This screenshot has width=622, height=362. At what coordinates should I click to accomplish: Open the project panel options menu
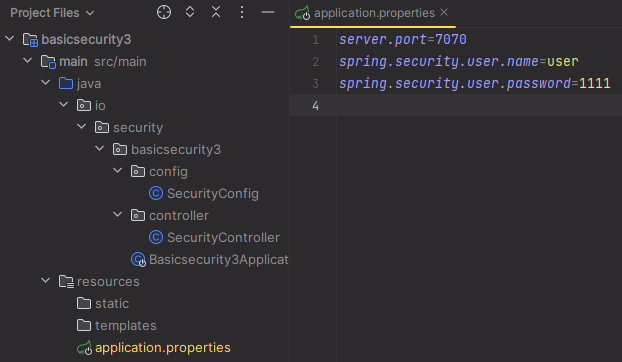point(242,12)
